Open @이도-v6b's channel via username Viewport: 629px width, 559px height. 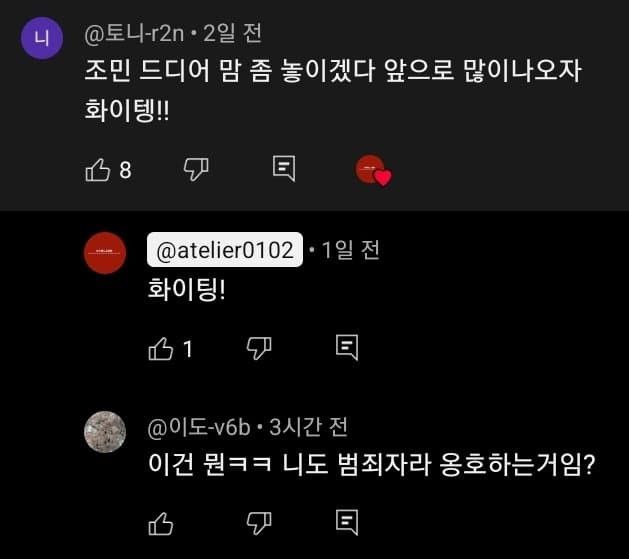pyautogui.click(x=198, y=427)
